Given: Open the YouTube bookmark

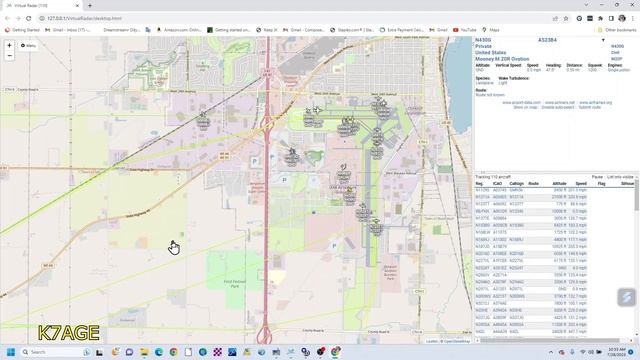Looking at the screenshot, I should click(x=464, y=30).
